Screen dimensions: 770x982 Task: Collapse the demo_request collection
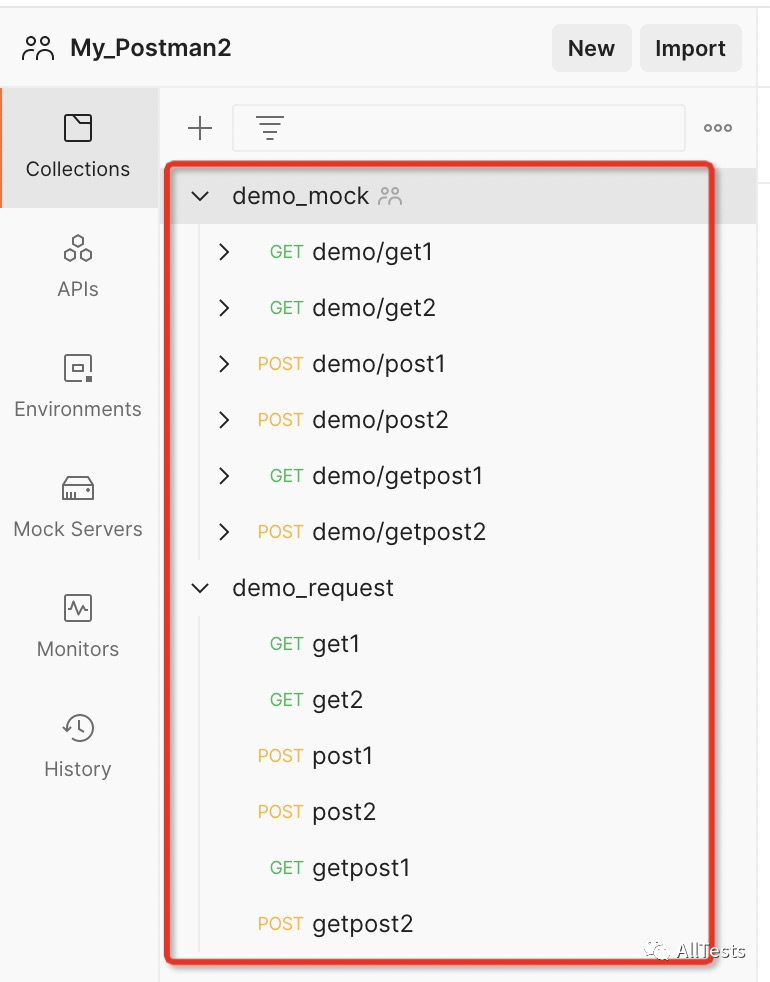pyautogui.click(x=200, y=588)
